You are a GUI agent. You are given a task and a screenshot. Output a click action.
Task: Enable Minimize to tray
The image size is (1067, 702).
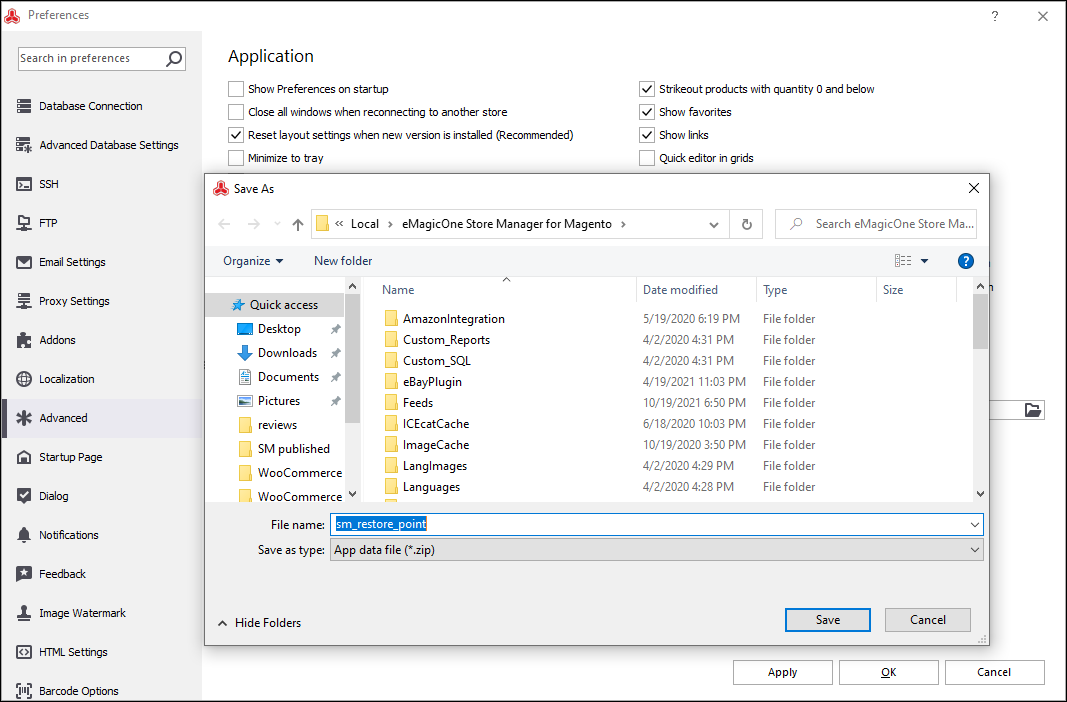pyautogui.click(x=236, y=158)
